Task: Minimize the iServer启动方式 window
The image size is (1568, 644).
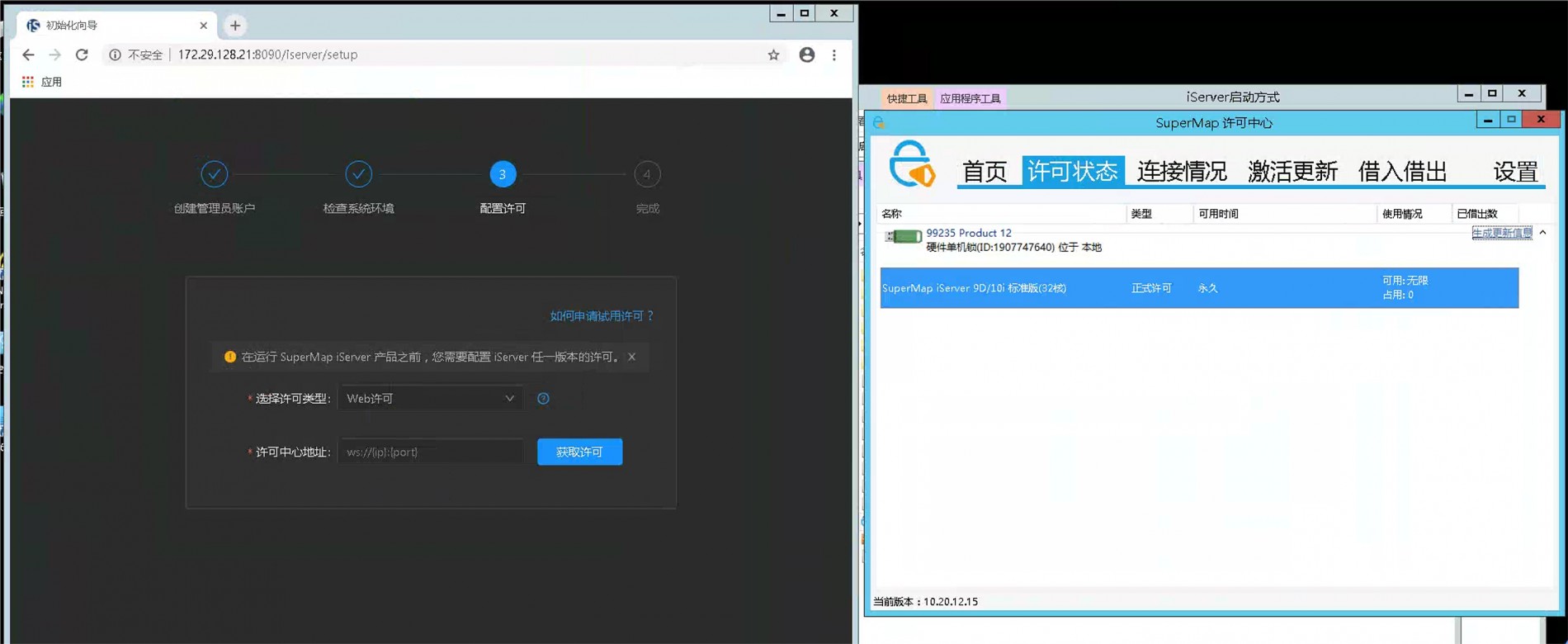Action: click(1469, 94)
